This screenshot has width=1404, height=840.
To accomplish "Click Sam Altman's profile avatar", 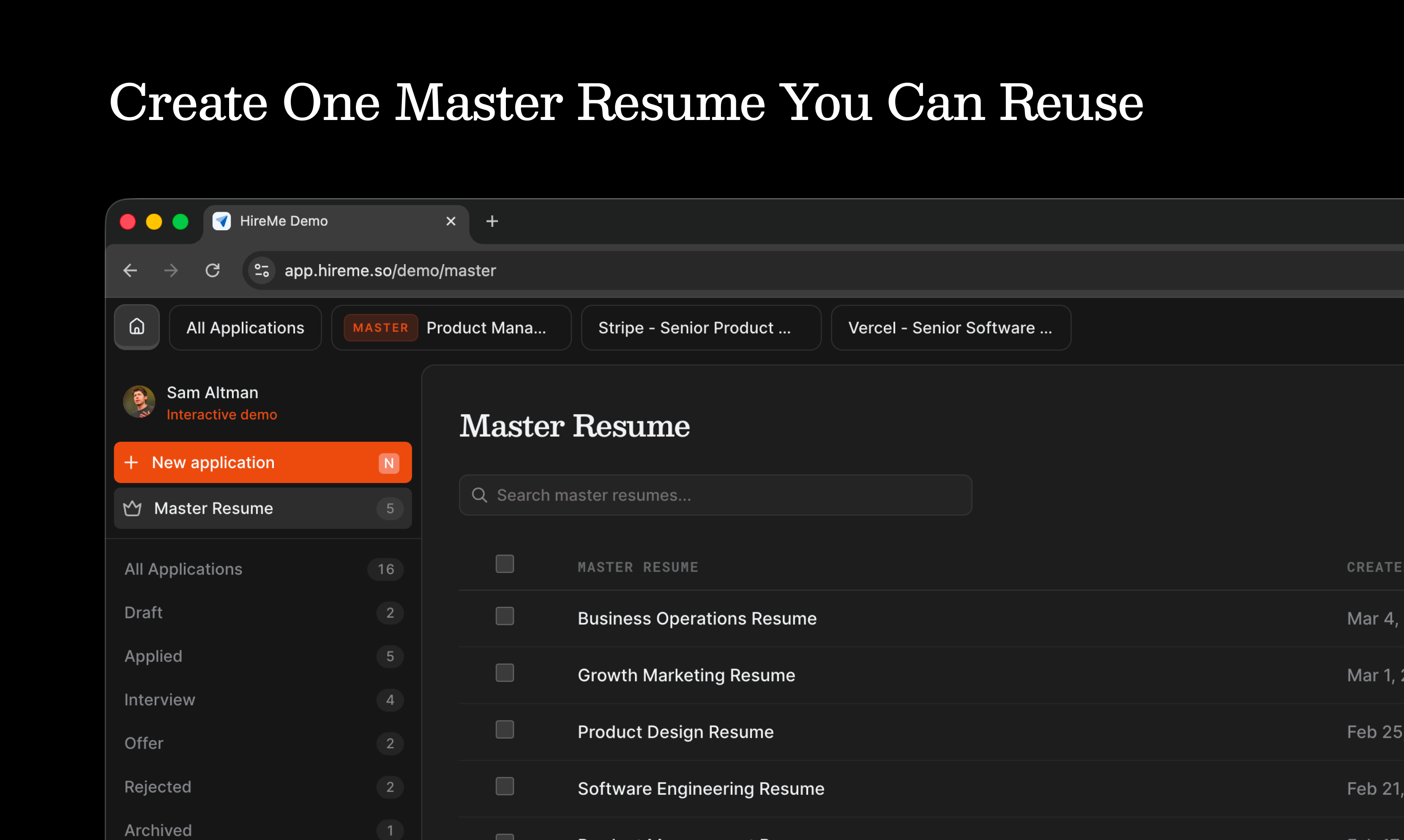I will tap(139, 402).
